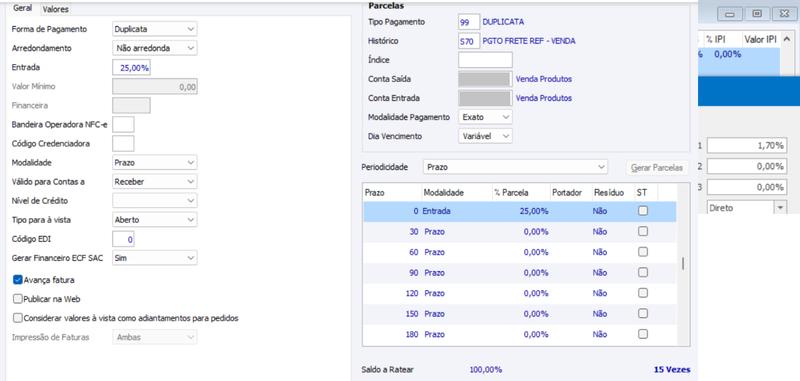Close the background window
Screen dimensions: 800x381
(x=784, y=14)
